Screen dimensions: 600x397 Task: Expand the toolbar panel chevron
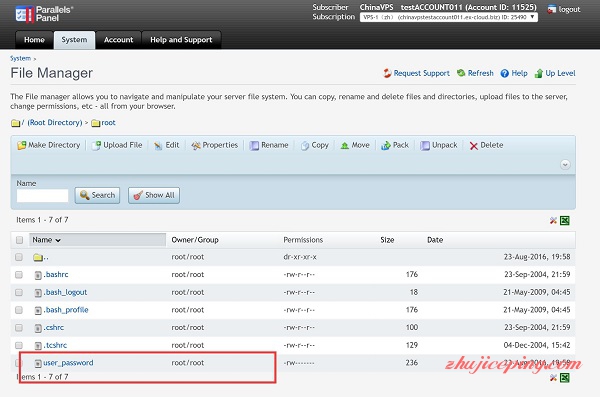coord(565,165)
